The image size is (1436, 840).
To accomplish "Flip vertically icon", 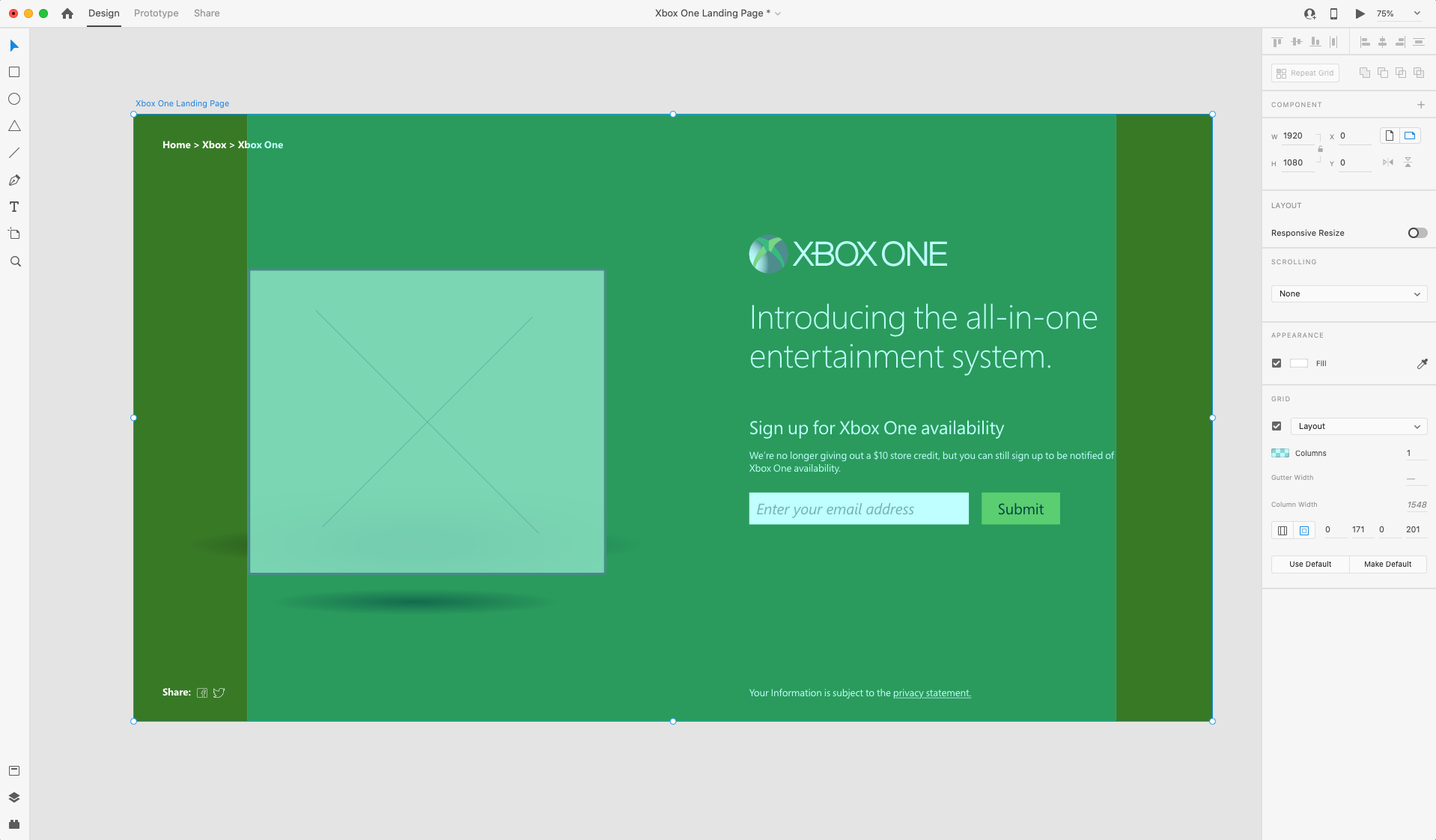I will (1408, 162).
